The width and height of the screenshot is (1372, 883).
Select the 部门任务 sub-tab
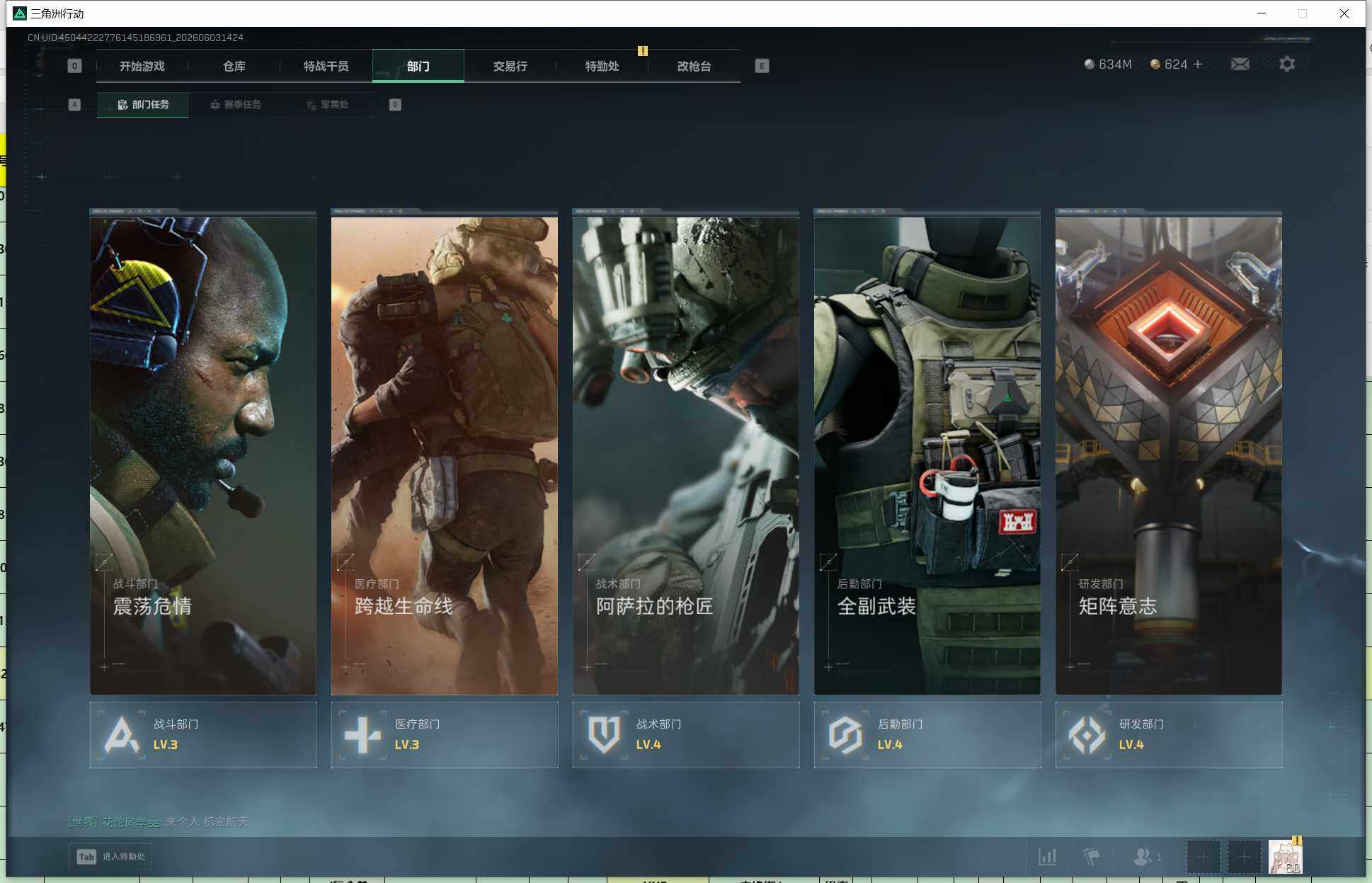click(x=143, y=105)
